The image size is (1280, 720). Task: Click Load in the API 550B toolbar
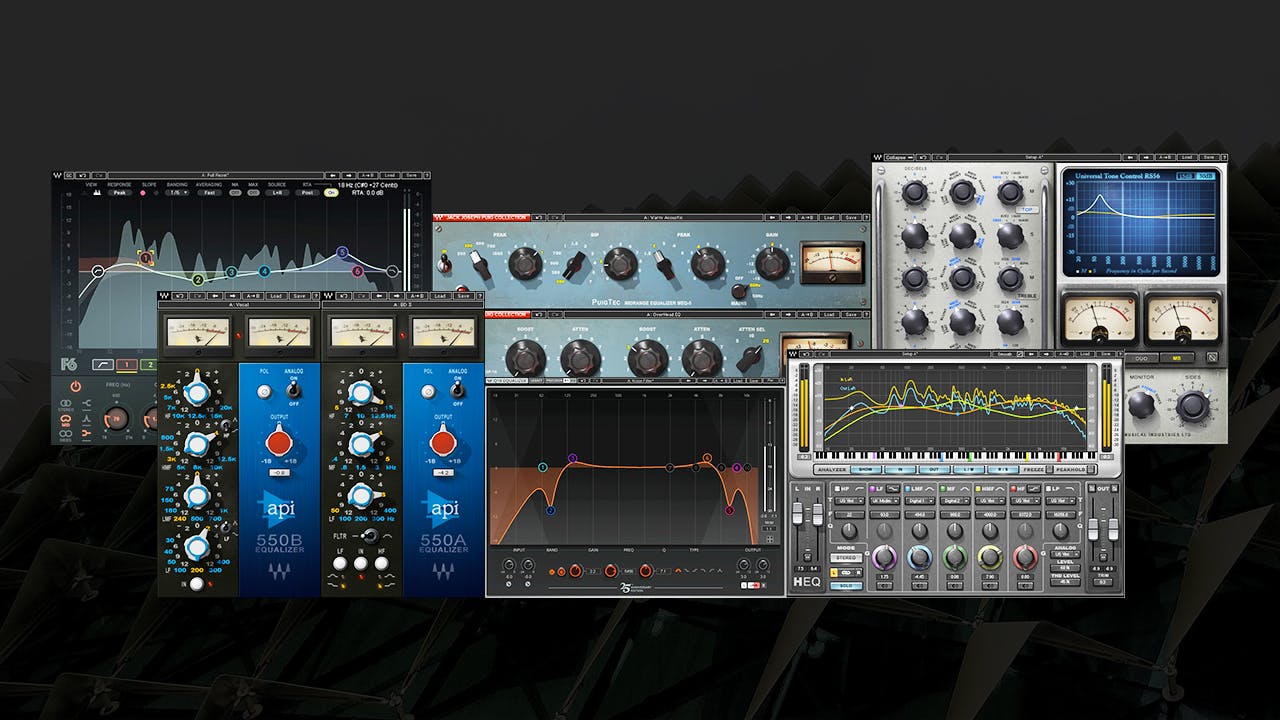click(x=275, y=296)
